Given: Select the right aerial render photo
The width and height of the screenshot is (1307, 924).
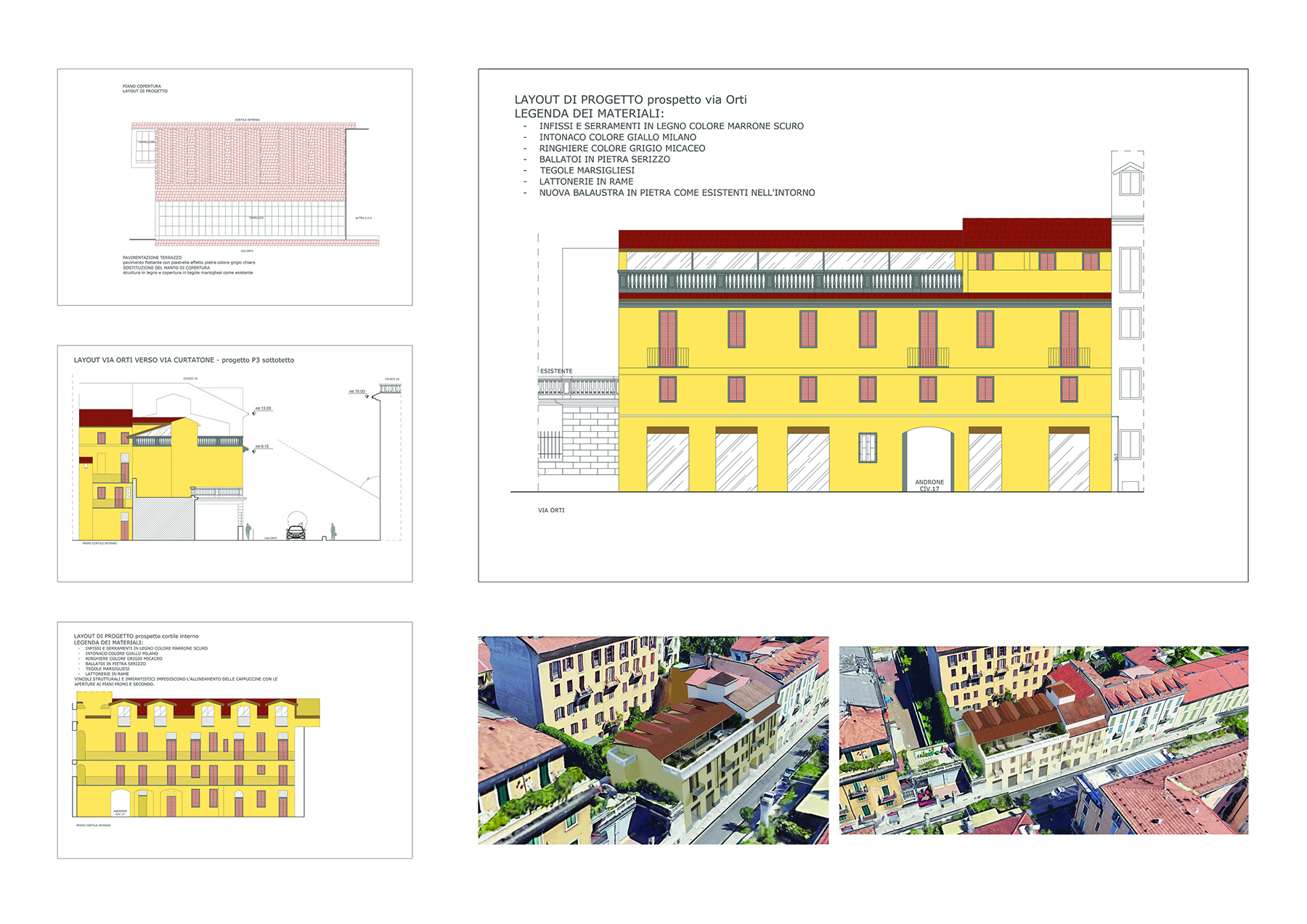Looking at the screenshot, I should (1043, 740).
